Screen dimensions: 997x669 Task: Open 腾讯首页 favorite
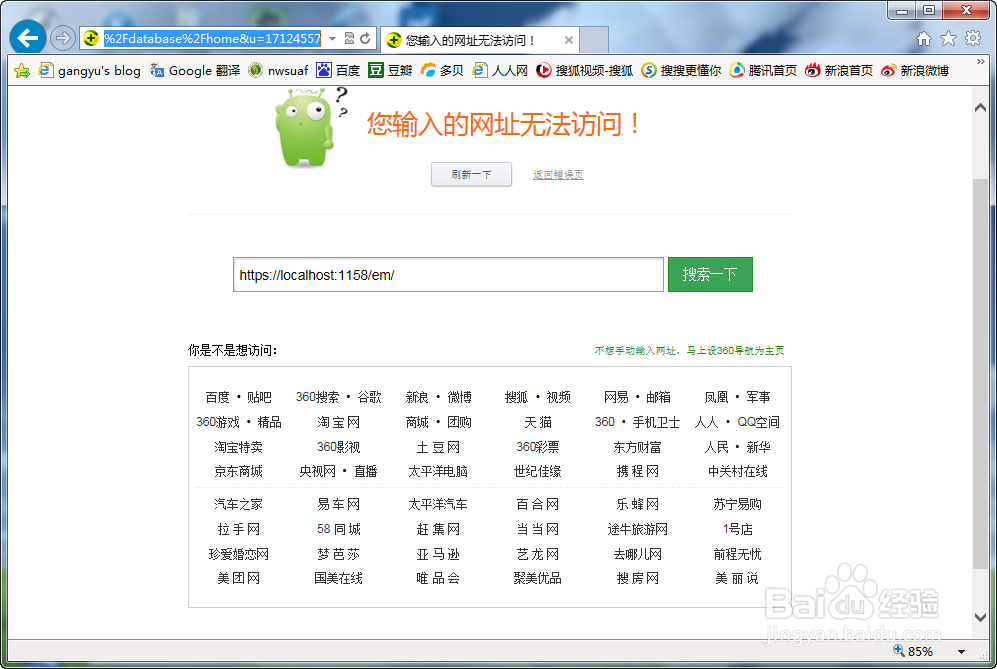763,71
